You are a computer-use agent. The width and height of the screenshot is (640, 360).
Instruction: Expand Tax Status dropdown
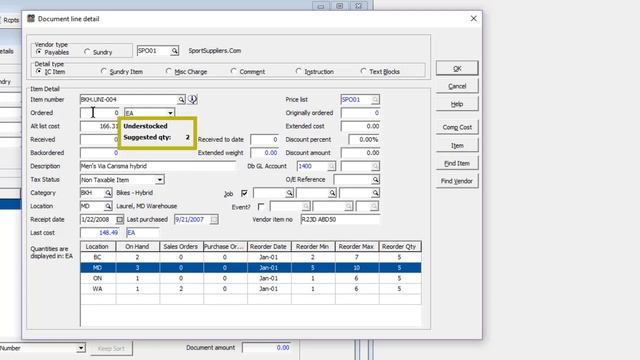point(160,180)
